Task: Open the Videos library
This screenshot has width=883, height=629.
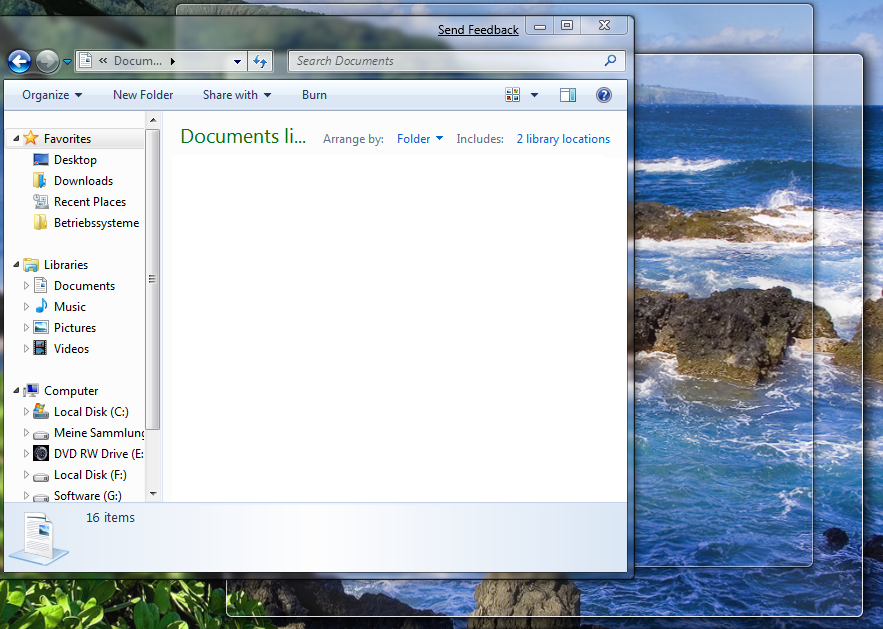Action: [x=71, y=349]
